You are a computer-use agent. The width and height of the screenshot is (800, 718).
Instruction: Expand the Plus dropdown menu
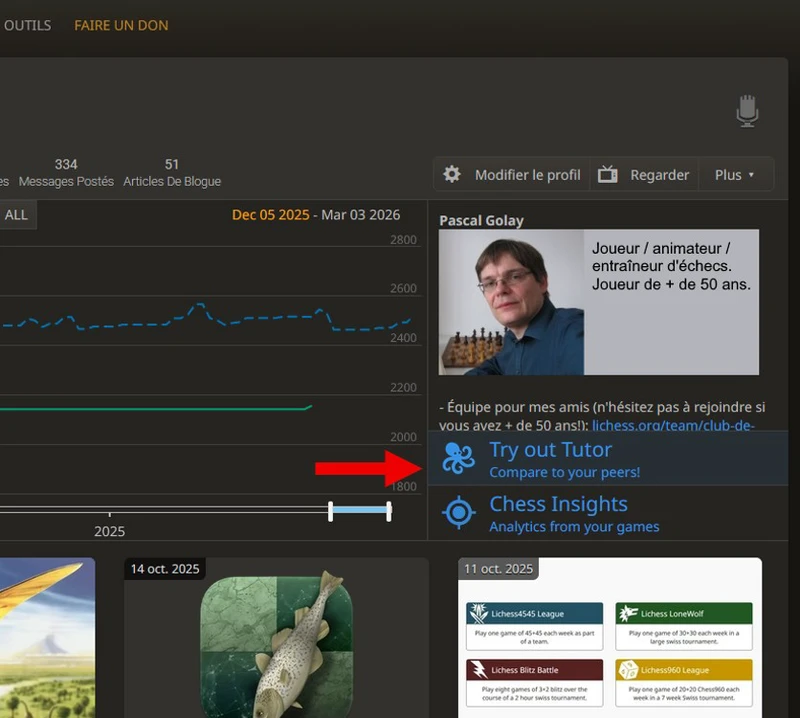point(734,174)
